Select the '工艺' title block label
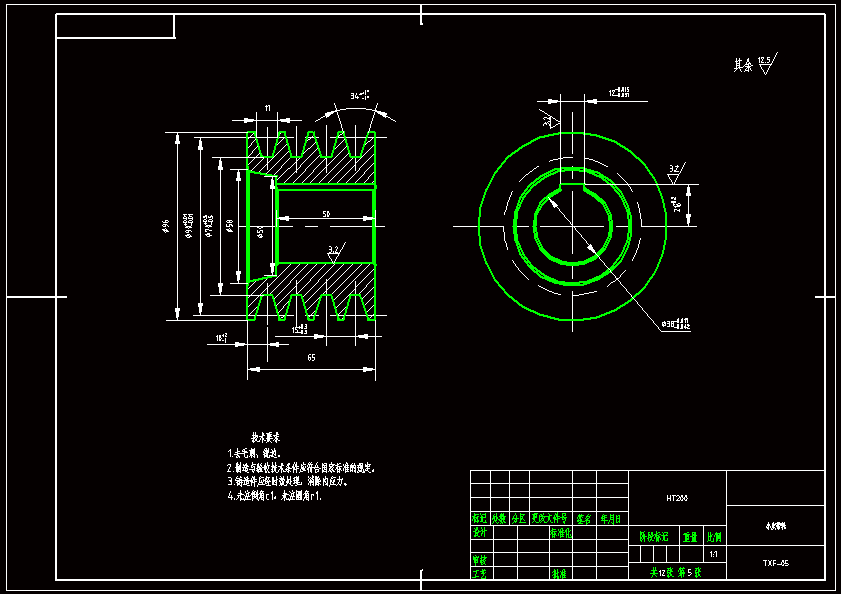This screenshot has width=841, height=594. coord(479,574)
